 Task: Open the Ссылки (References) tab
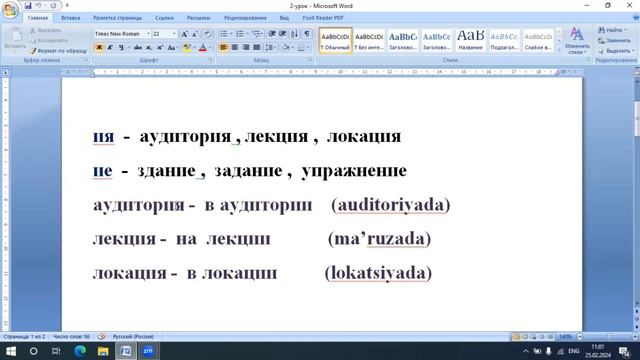pyautogui.click(x=164, y=18)
